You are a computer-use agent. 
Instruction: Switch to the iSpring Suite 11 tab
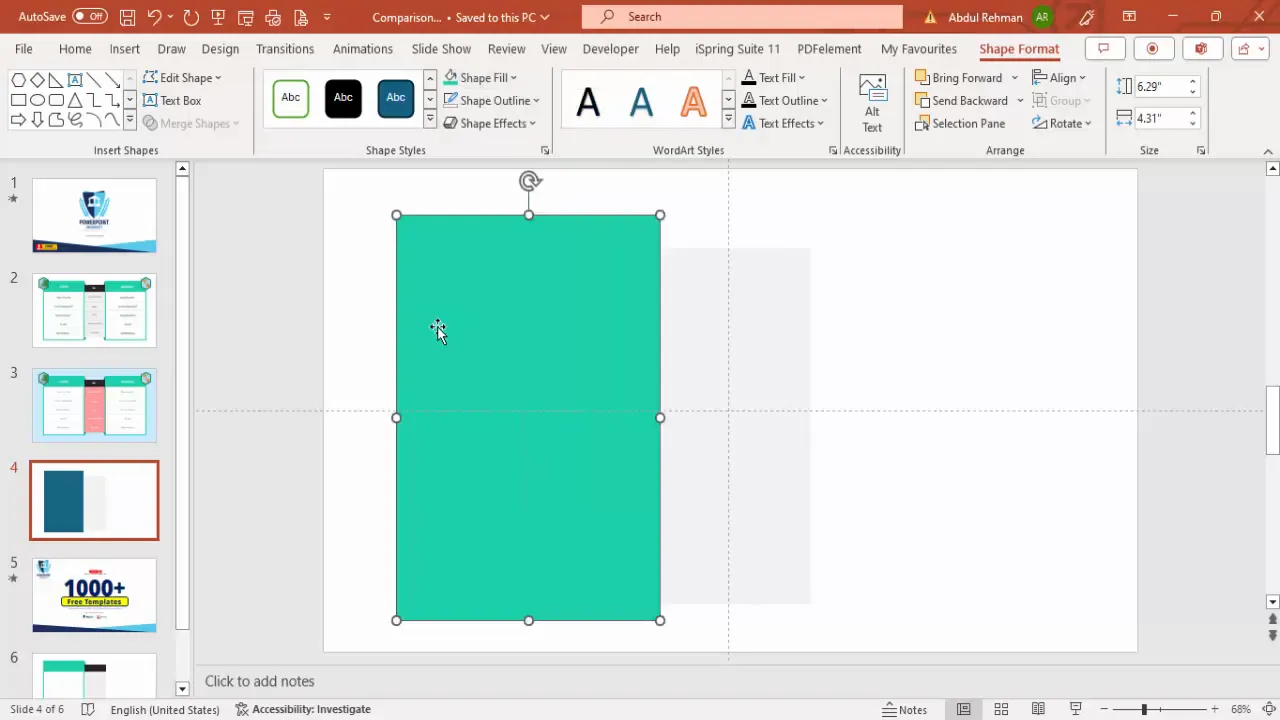point(738,48)
